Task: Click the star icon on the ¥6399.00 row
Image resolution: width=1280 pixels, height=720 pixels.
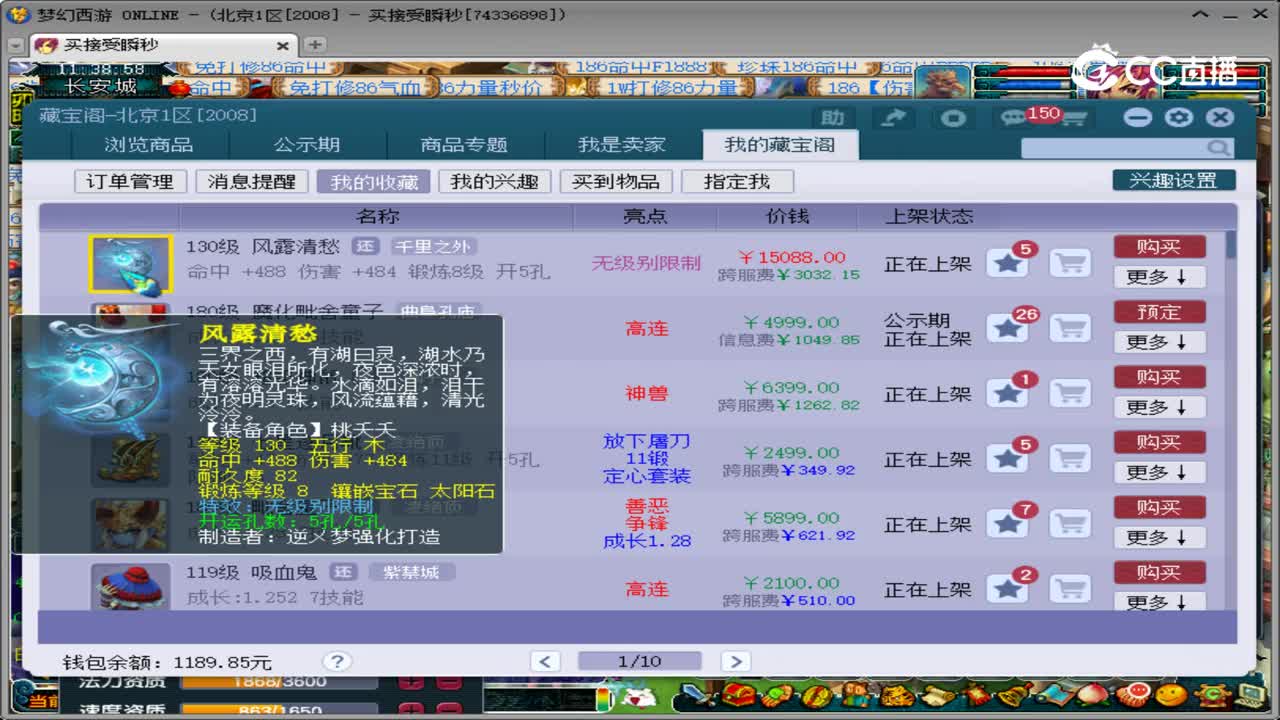Action: pos(1008,394)
